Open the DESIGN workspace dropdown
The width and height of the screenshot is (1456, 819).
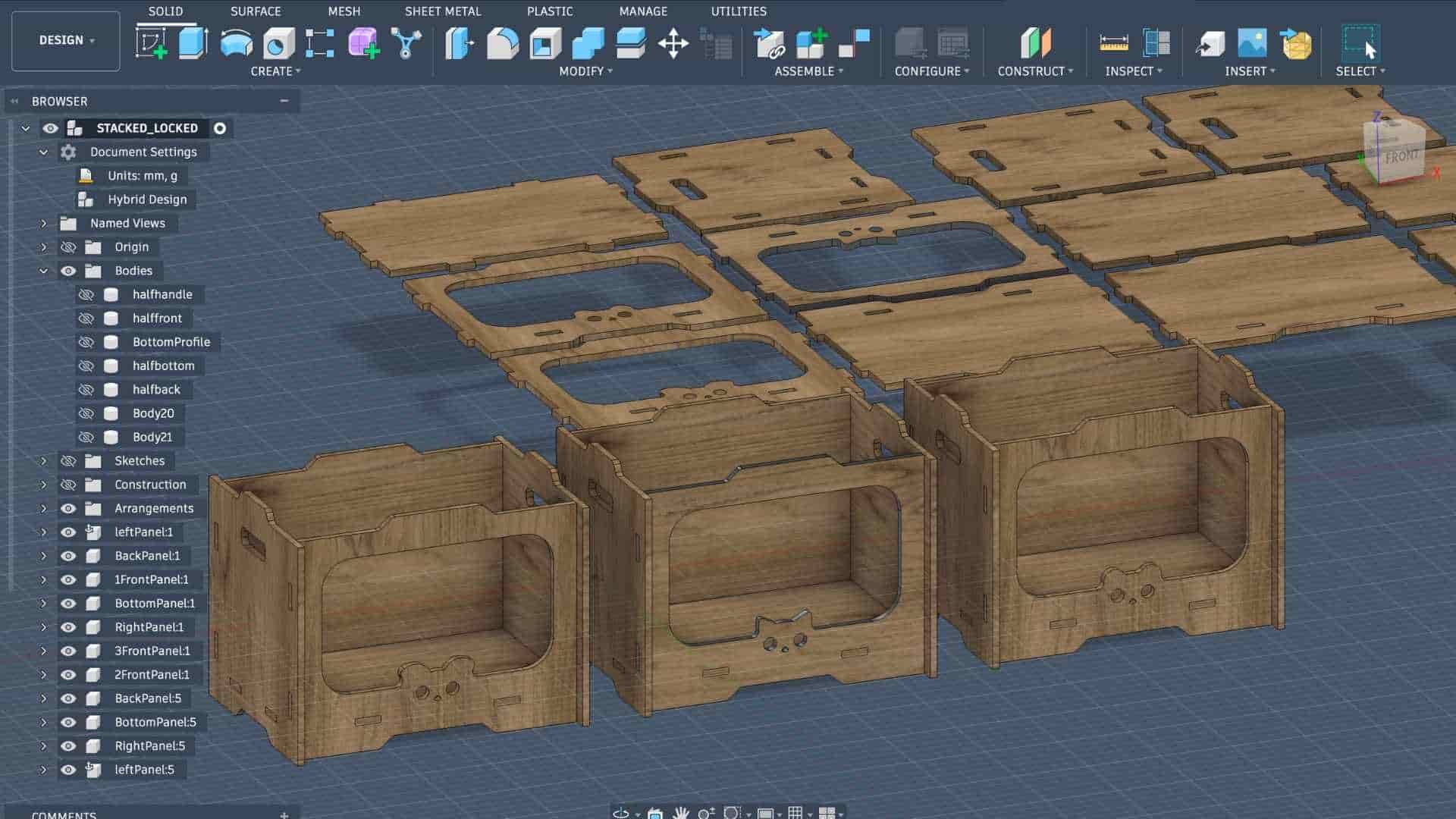[x=66, y=40]
